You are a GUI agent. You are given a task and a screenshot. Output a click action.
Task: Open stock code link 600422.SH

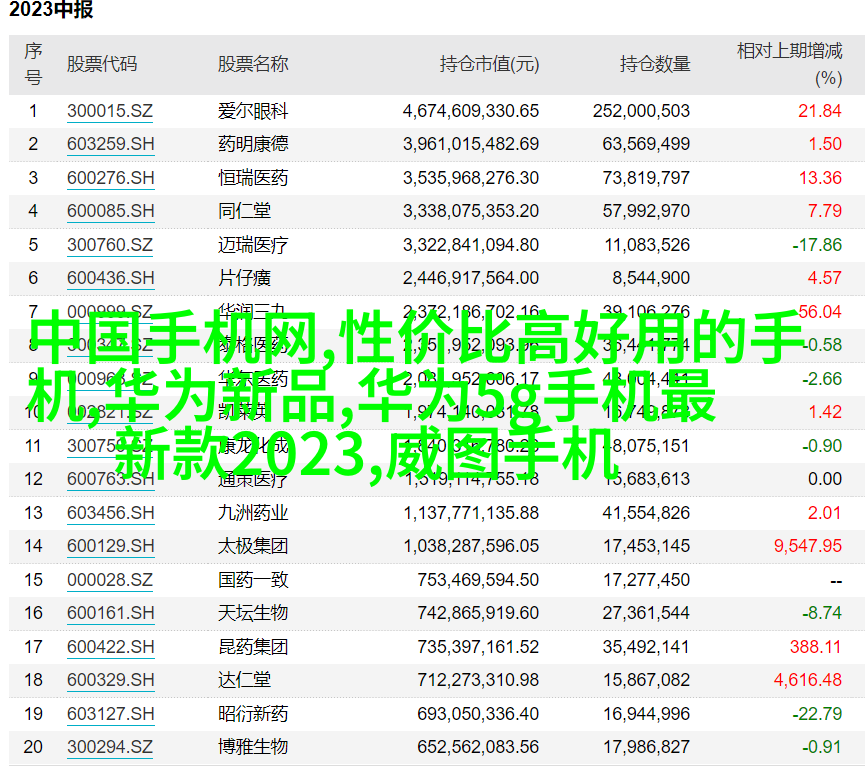coord(110,647)
